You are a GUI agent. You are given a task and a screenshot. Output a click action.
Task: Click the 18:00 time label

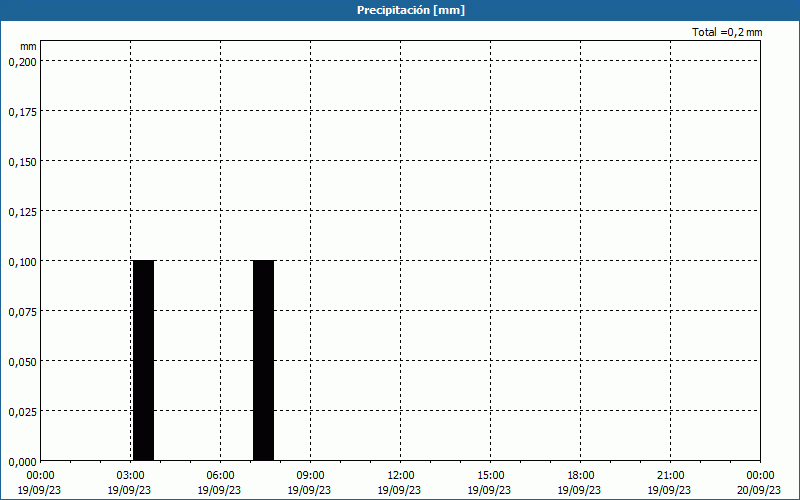pos(580,476)
